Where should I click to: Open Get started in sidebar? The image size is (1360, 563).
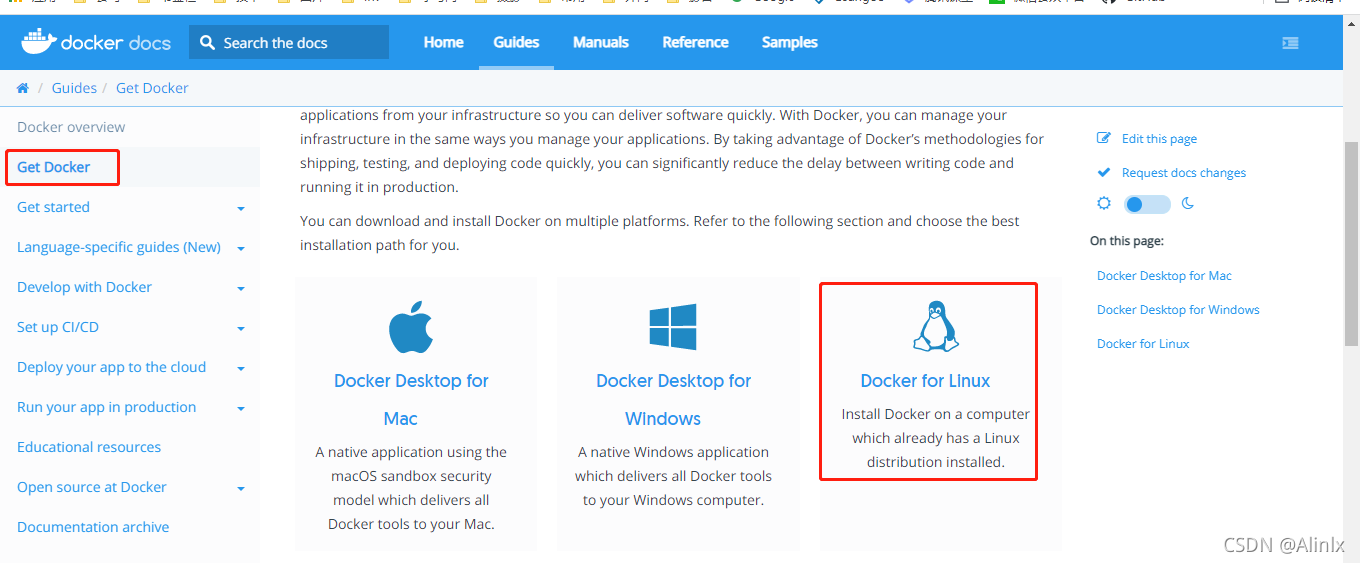[53, 207]
